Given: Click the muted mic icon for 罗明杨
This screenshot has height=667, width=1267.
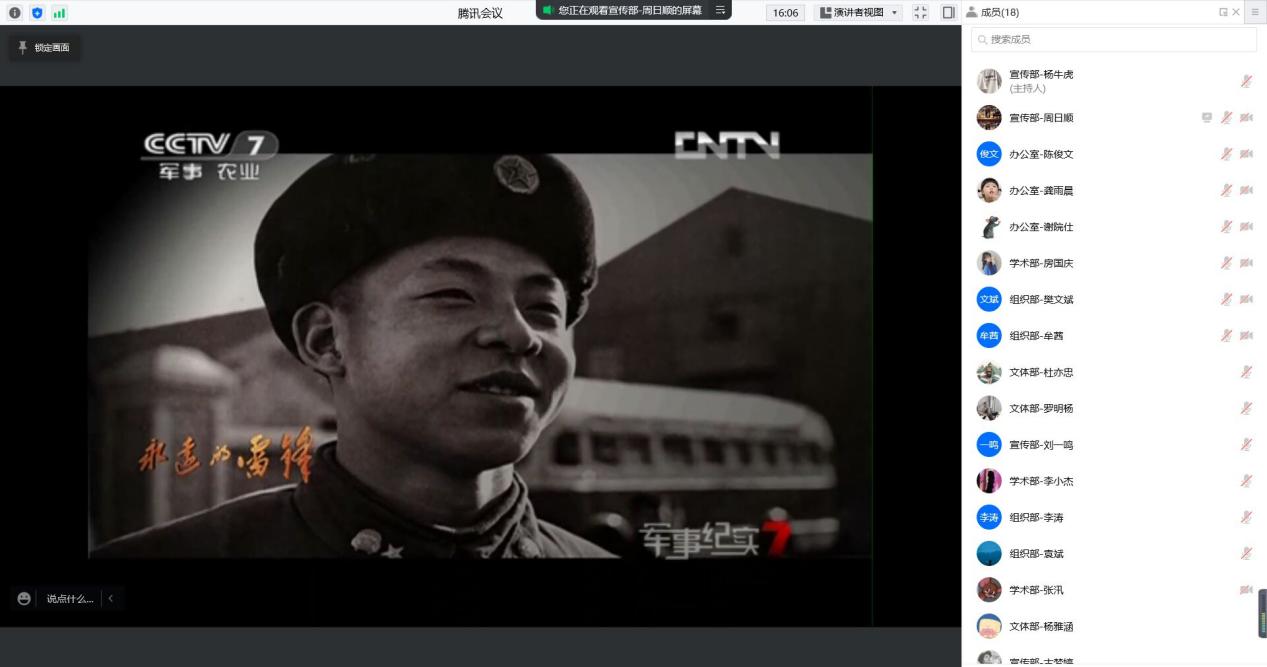Looking at the screenshot, I should [1246, 408].
